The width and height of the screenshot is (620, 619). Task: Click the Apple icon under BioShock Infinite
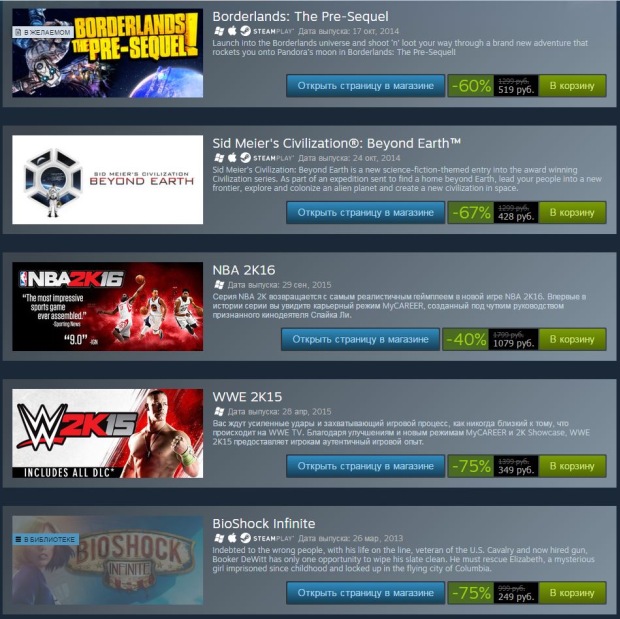pyautogui.click(x=232, y=538)
